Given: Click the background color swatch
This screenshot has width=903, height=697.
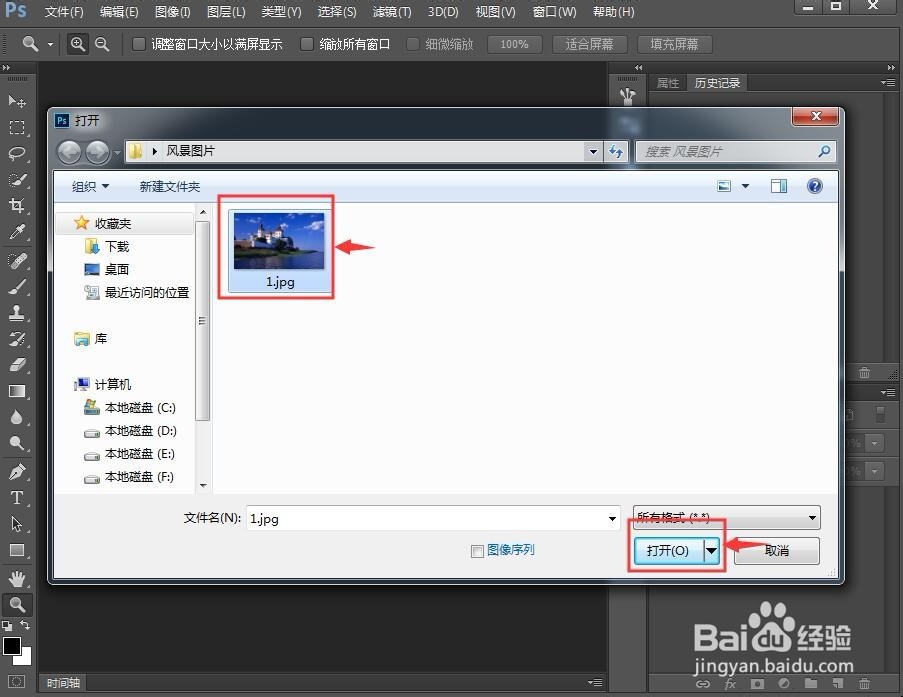Looking at the screenshot, I should pos(24,658).
